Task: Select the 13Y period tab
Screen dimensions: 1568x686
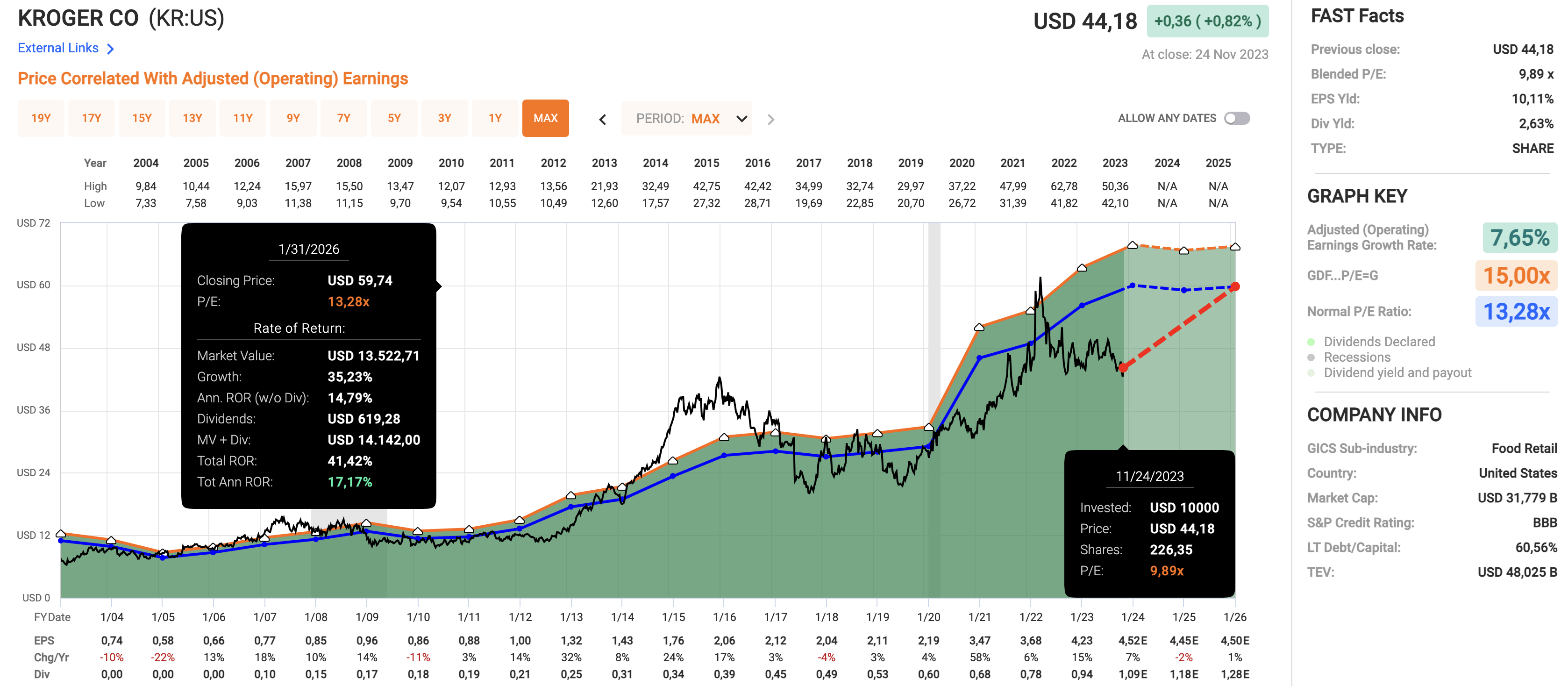Action: 192,118
